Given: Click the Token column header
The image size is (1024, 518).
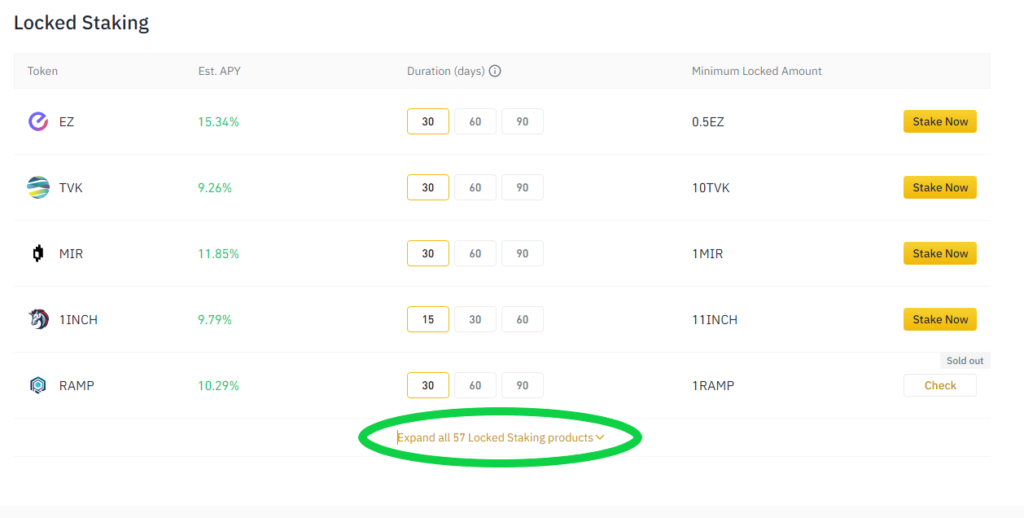Looking at the screenshot, I should (42, 71).
